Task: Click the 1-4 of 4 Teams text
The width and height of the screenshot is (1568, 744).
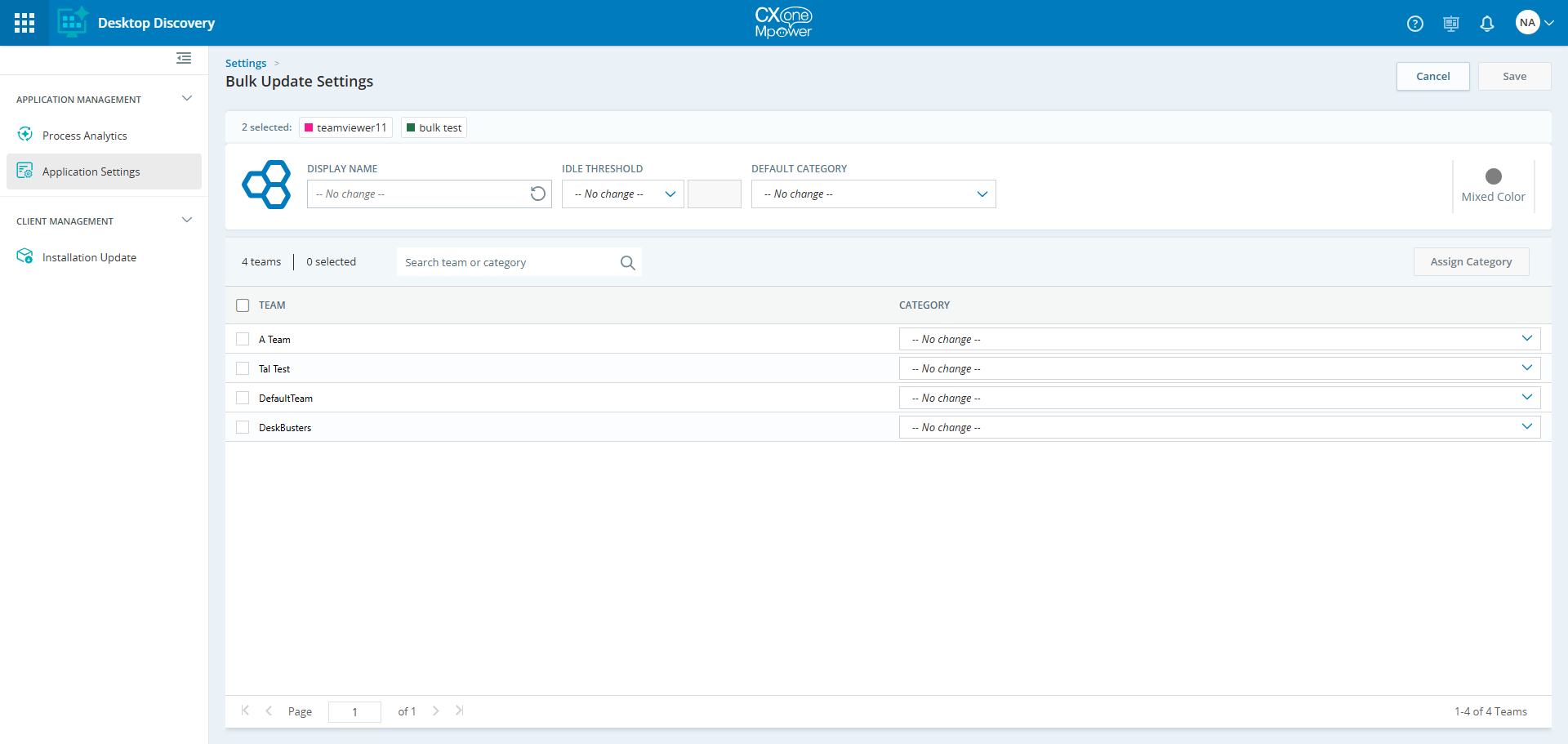Action: point(1490,711)
